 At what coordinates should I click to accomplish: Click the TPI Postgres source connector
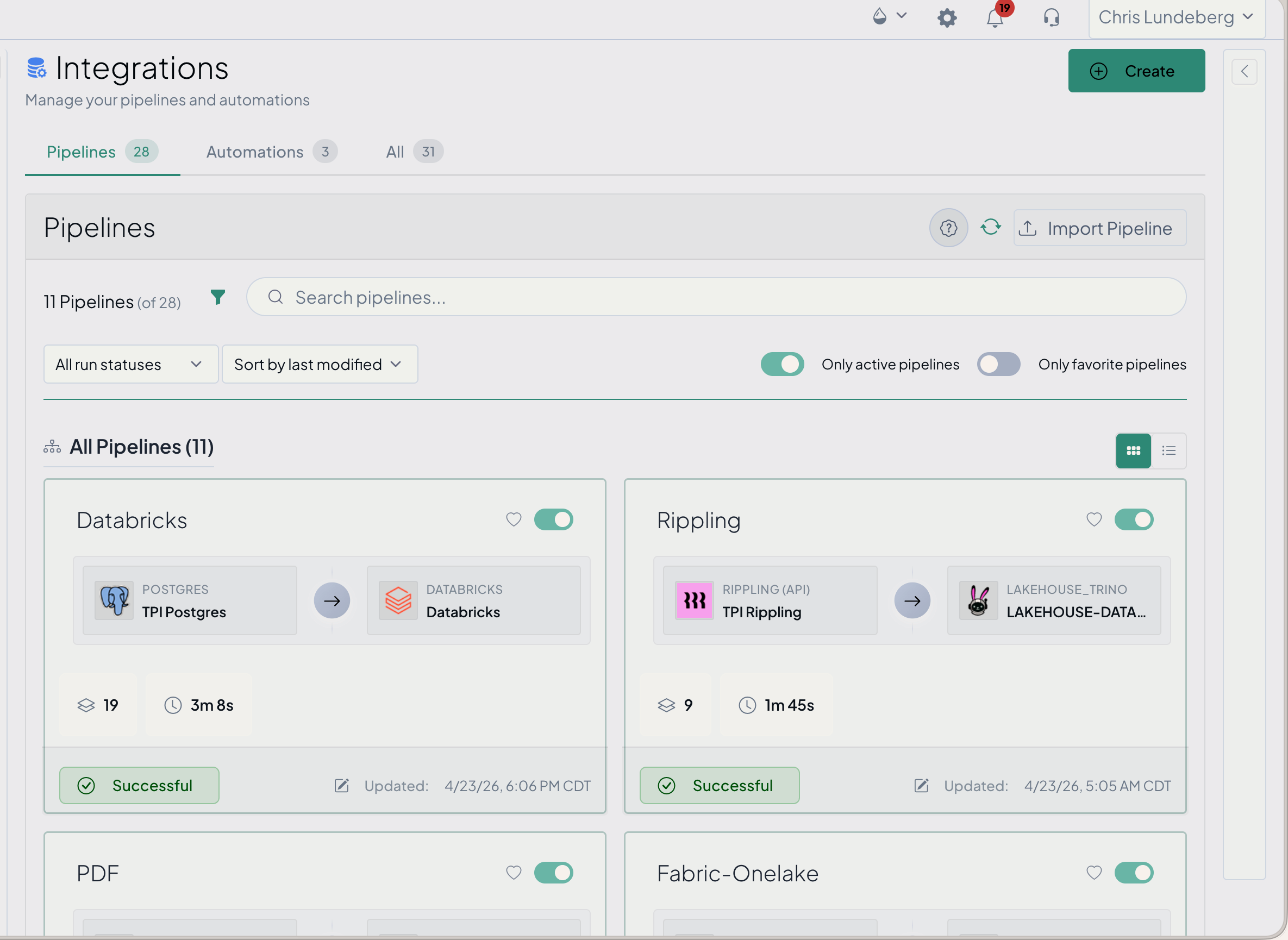[190, 600]
